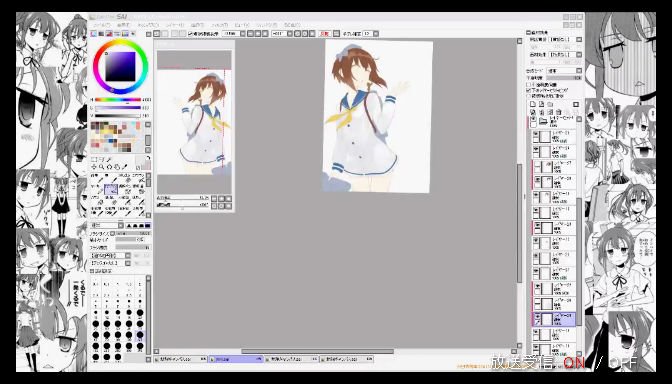The height and width of the screenshot is (384, 672).
Task: Click the brush density slider
Action: click(x=133, y=247)
